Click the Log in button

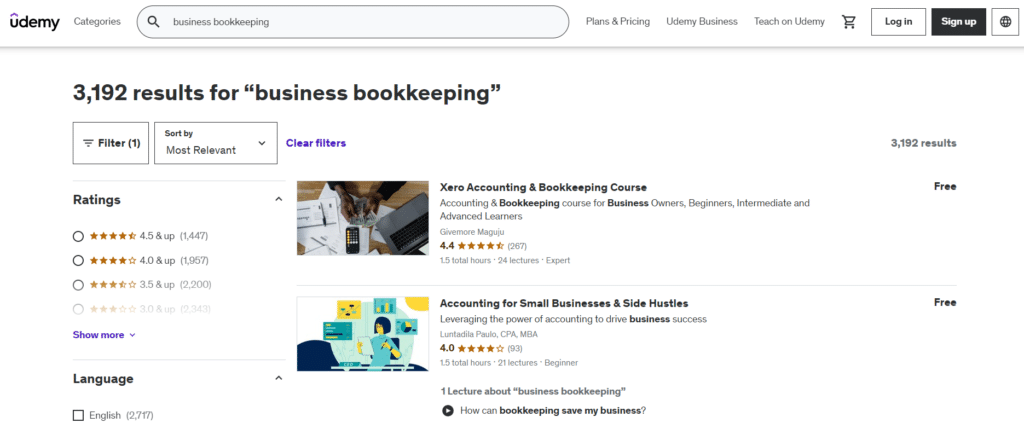coord(899,22)
